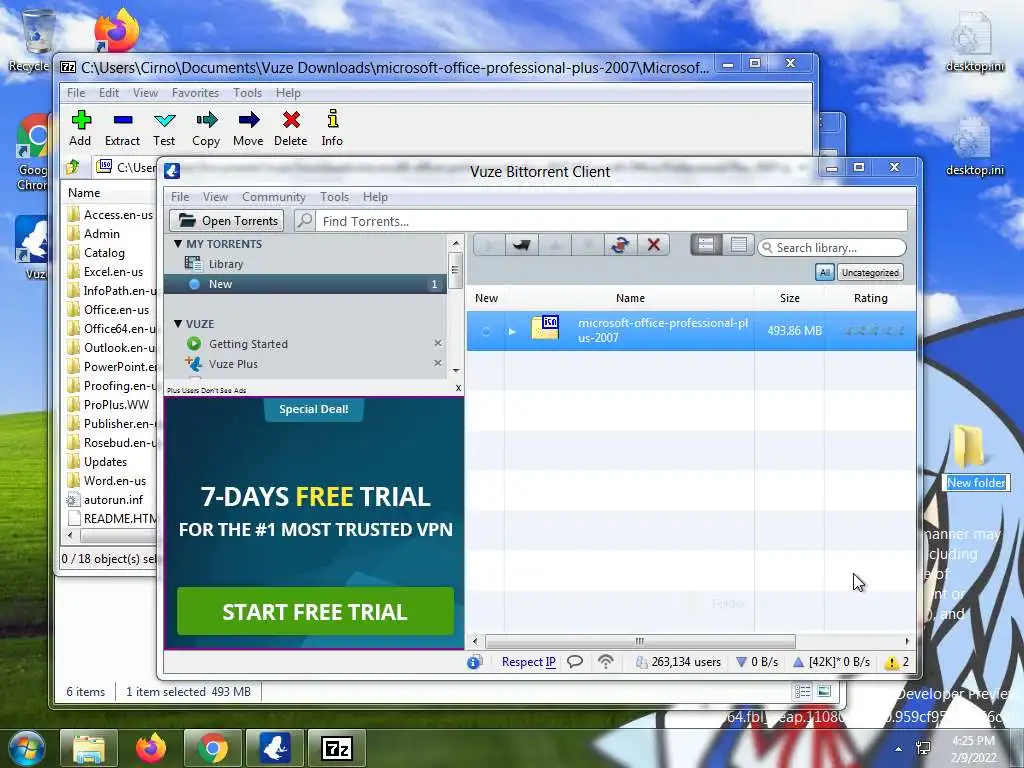Click the ISO folder icon of torrent row
The height and width of the screenshot is (768, 1024).
(545, 328)
